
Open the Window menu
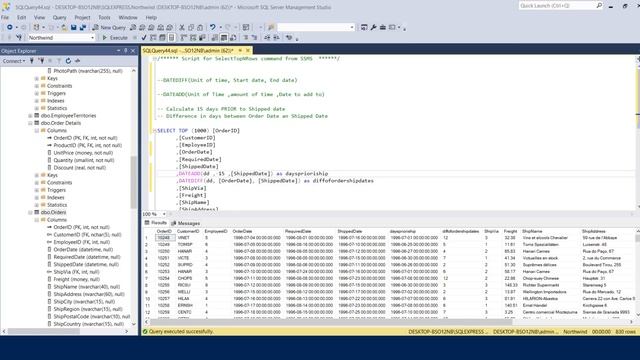[x=128, y=18]
